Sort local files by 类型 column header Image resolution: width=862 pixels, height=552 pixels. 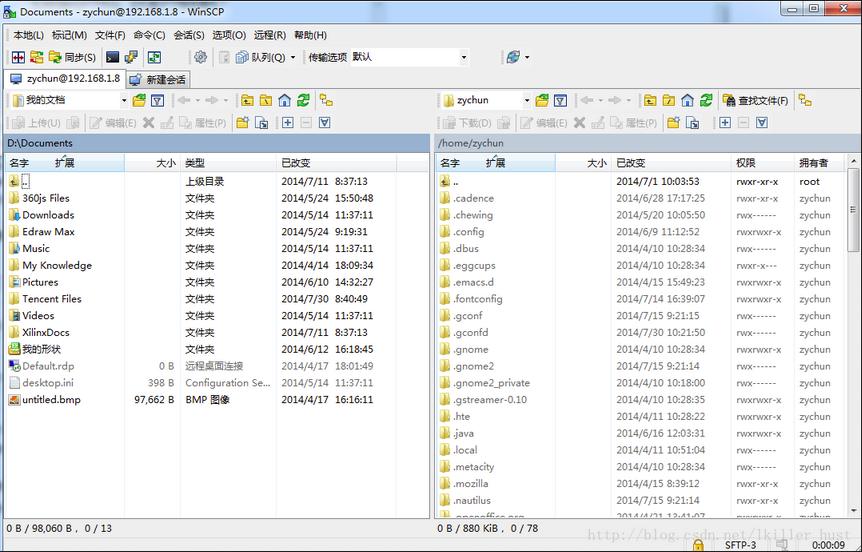coord(228,163)
